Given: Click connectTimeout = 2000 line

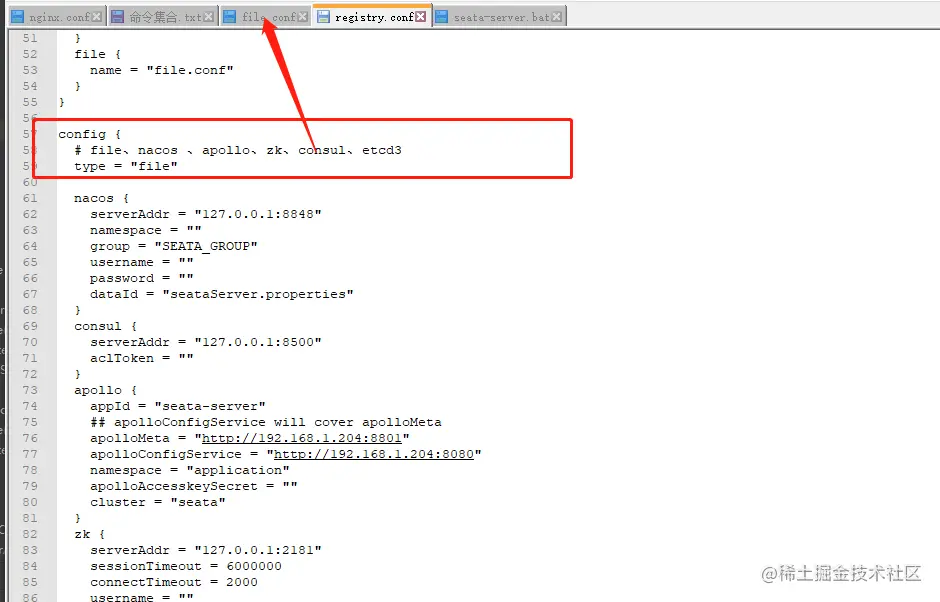Looking at the screenshot, I should point(174,582).
